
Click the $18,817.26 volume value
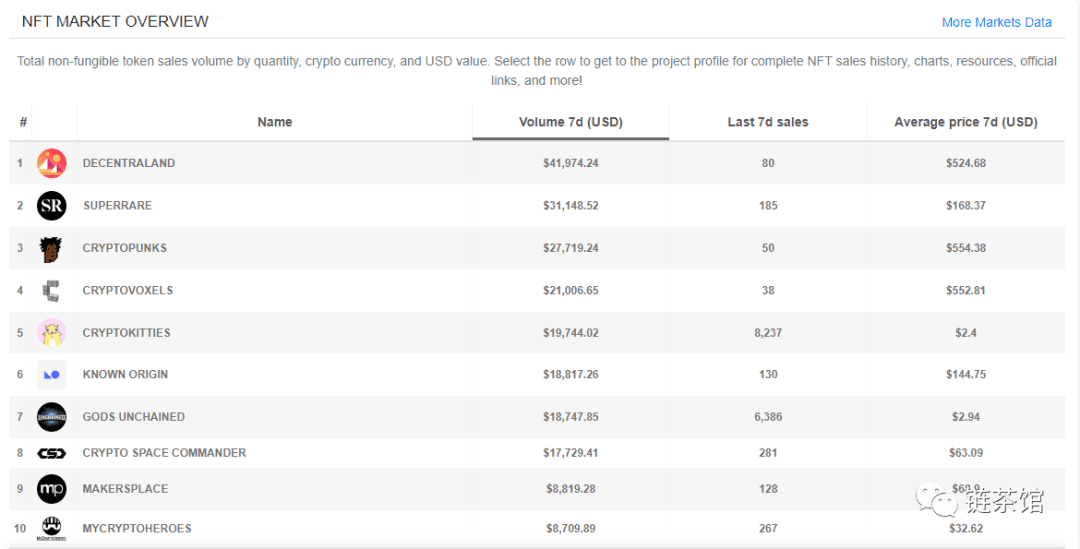[x=570, y=375]
